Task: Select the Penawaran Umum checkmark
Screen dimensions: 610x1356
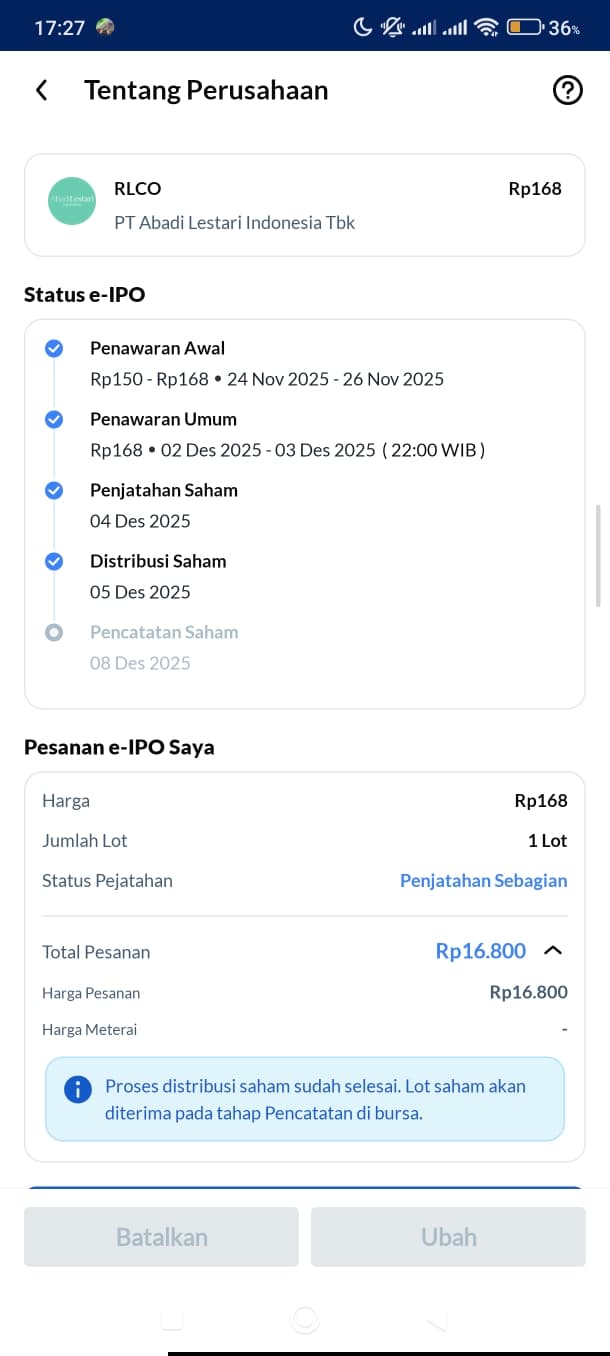Action: pos(54,419)
